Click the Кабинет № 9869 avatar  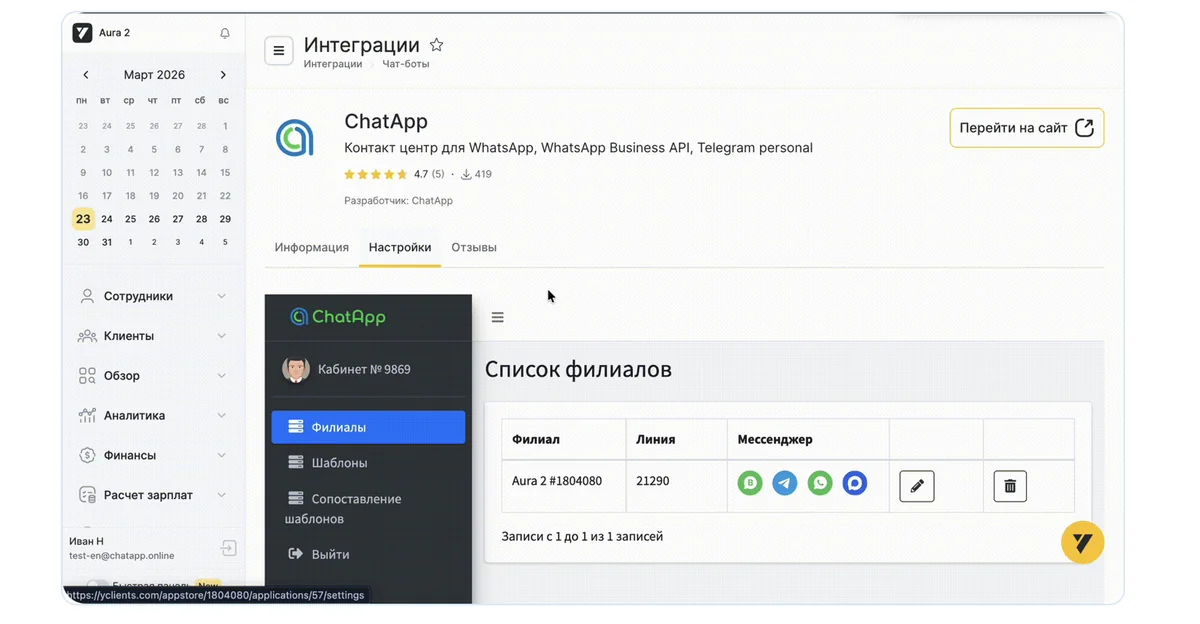tap(296, 369)
